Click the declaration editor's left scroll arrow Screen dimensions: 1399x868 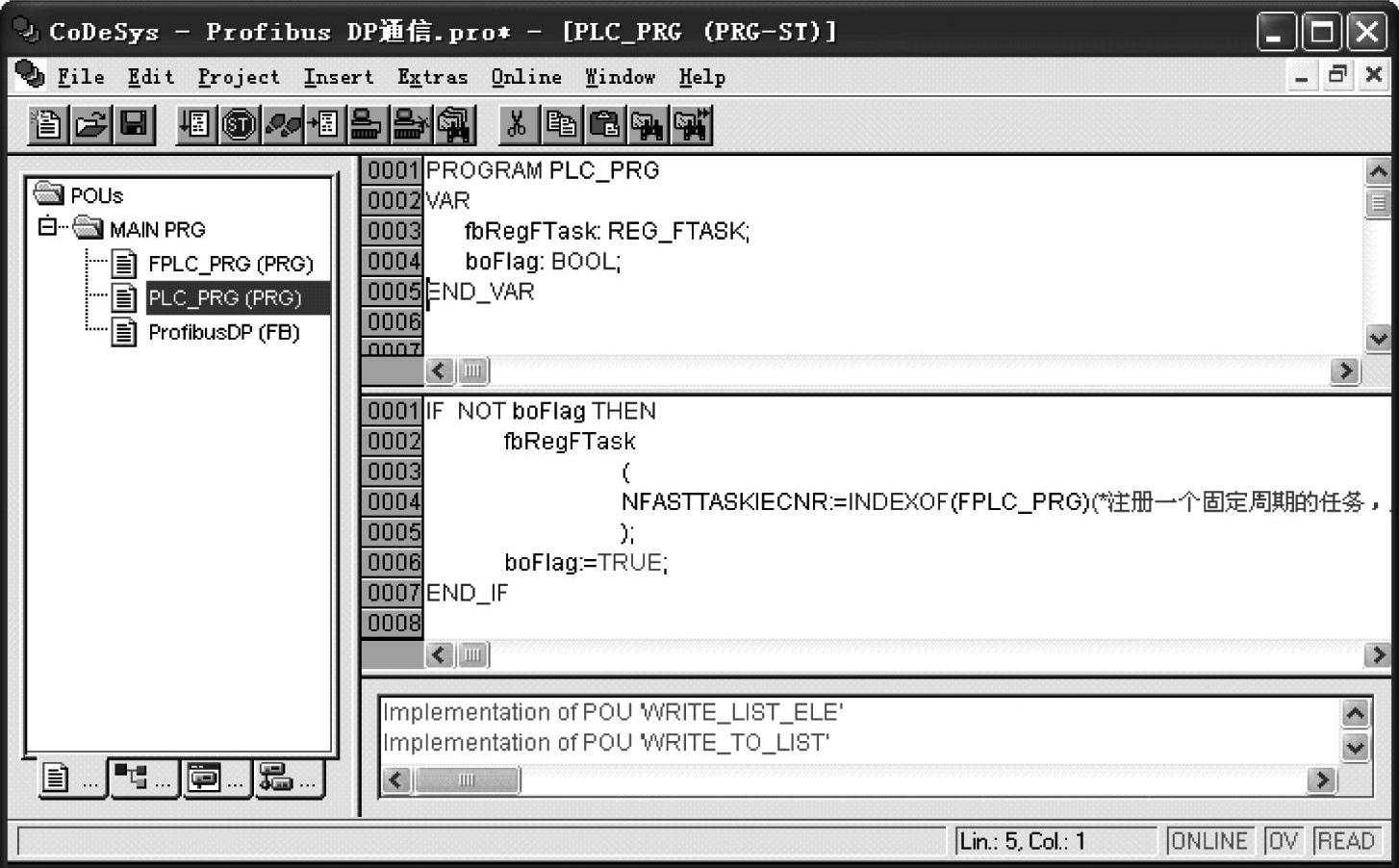click(x=440, y=370)
